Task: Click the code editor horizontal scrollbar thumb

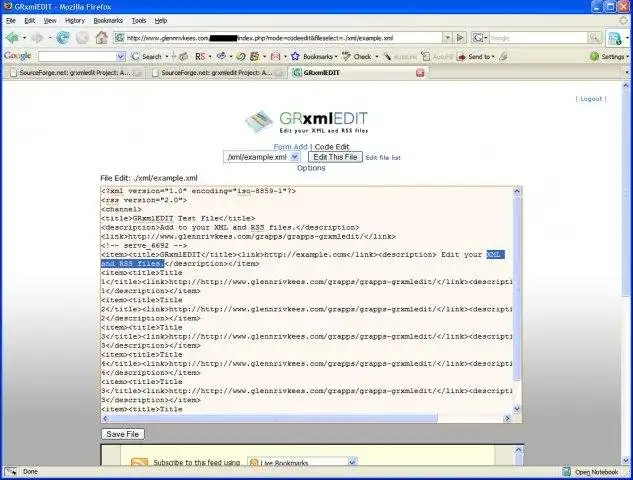Action: point(273,419)
